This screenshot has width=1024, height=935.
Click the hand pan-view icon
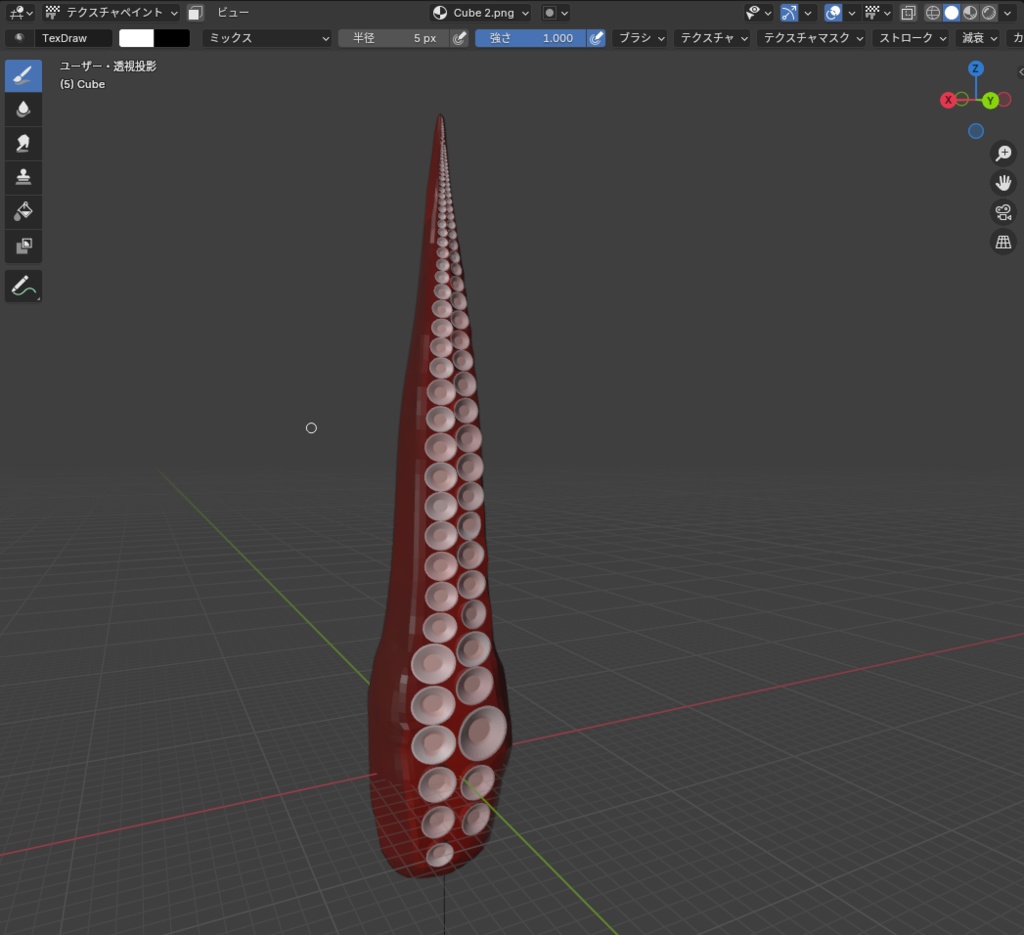(1003, 182)
